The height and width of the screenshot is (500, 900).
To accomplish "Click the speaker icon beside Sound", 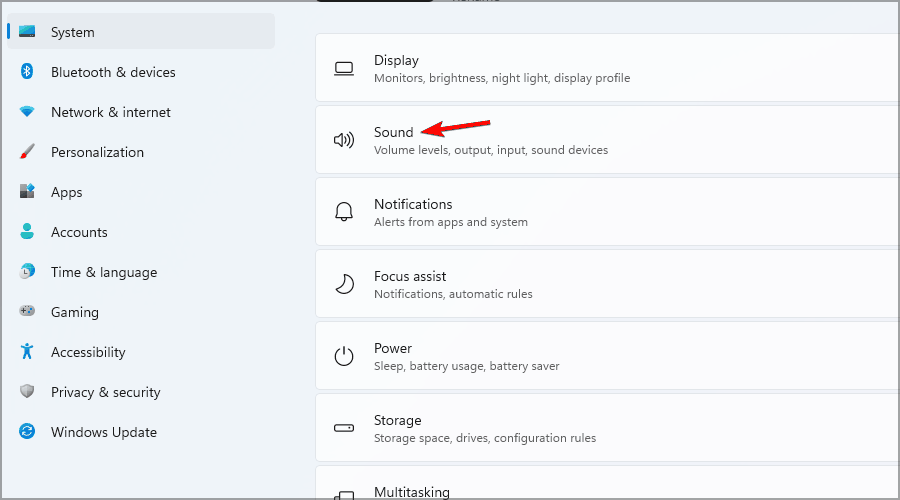I will click(x=344, y=140).
